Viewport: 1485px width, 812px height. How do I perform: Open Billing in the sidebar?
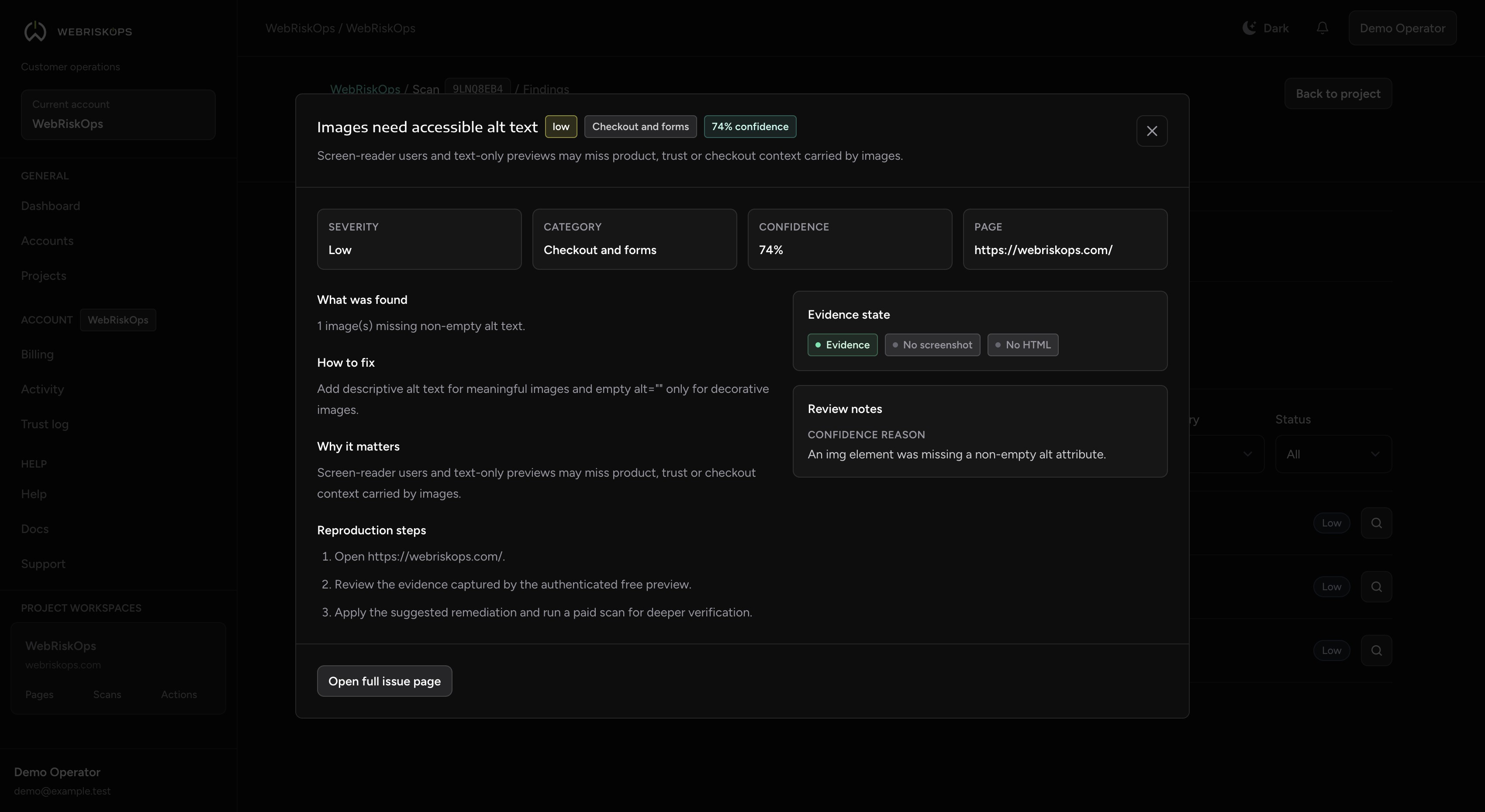(x=37, y=354)
